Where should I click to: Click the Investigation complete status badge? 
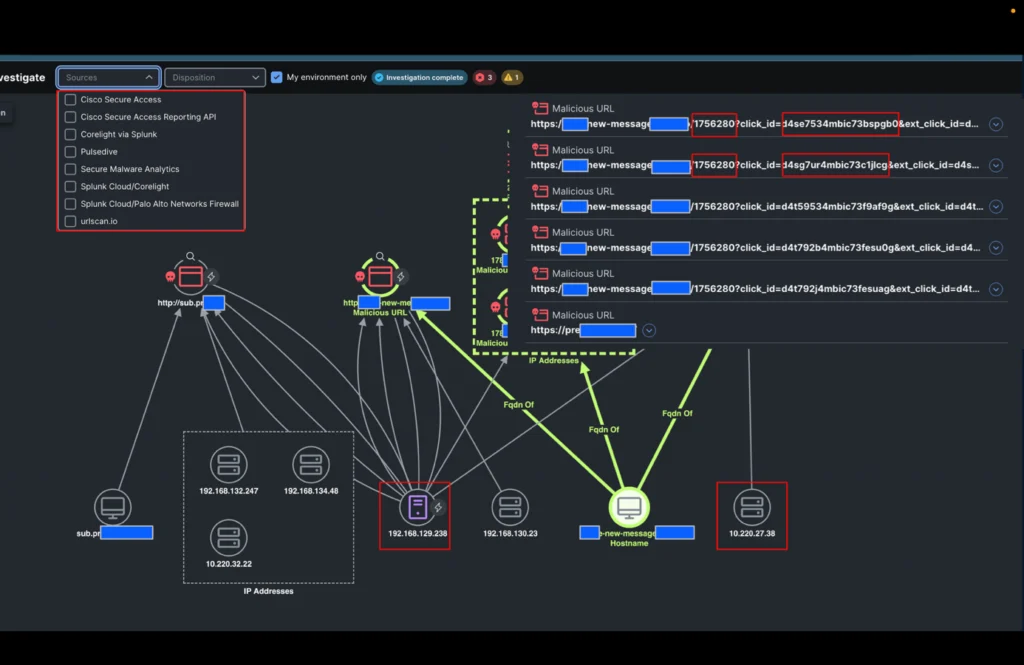pos(419,77)
